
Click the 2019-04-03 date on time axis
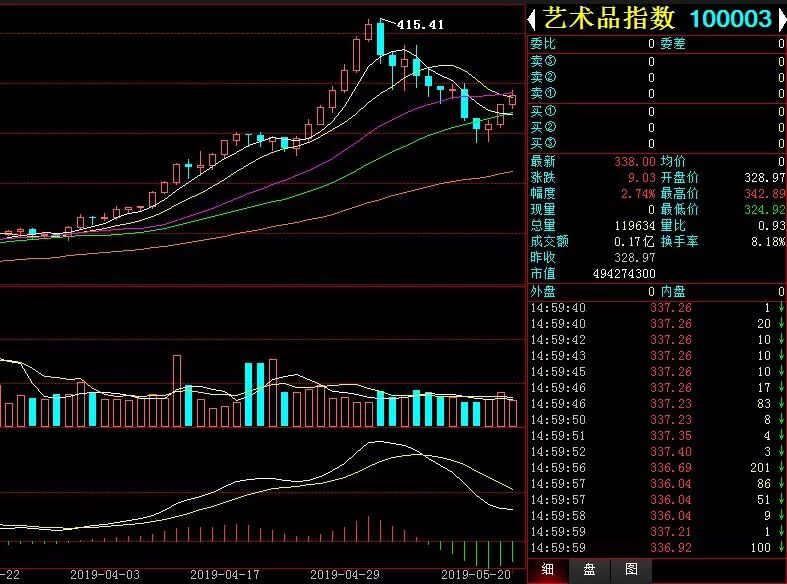click(105, 574)
